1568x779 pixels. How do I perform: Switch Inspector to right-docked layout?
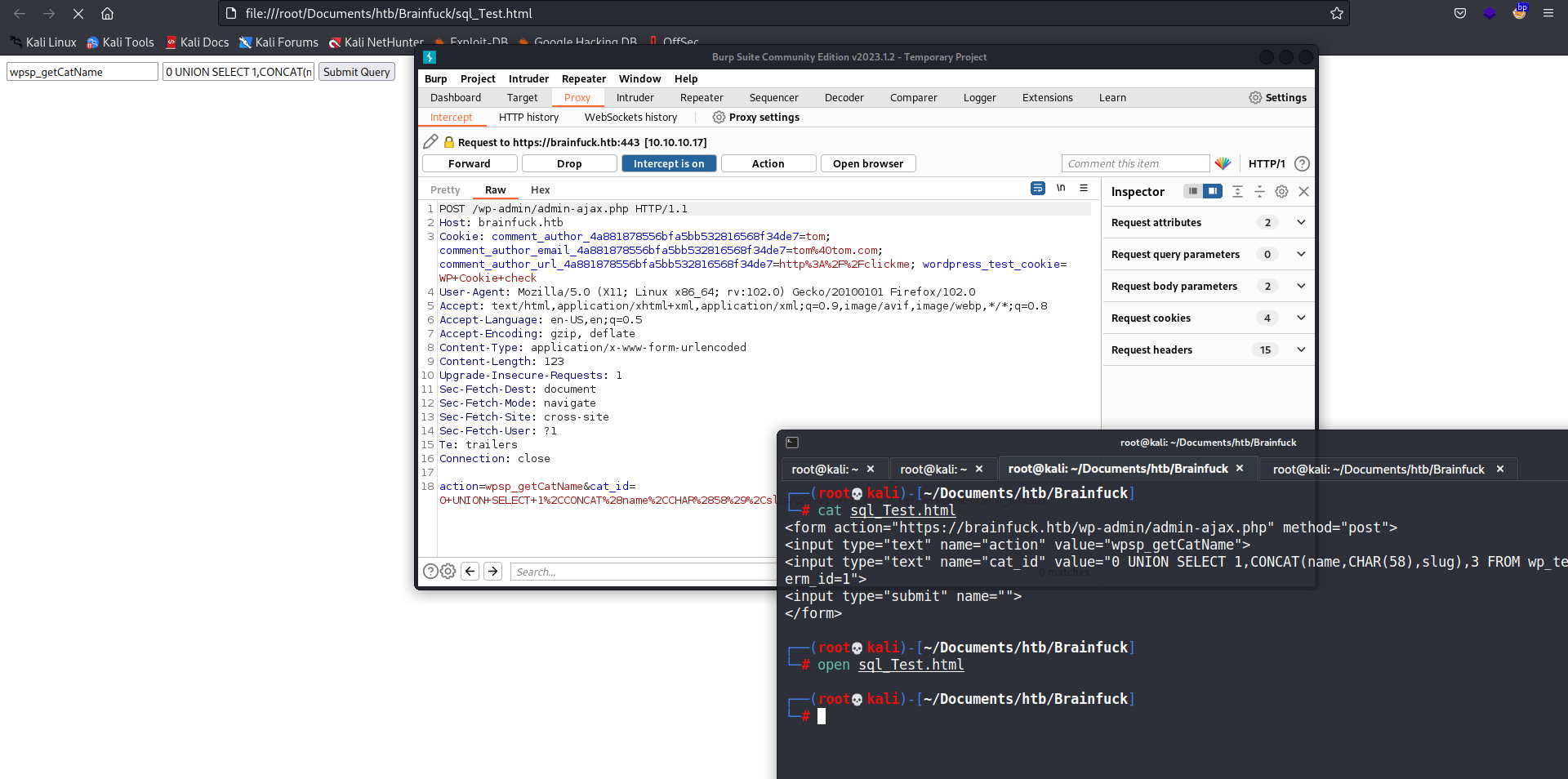coord(1213,191)
